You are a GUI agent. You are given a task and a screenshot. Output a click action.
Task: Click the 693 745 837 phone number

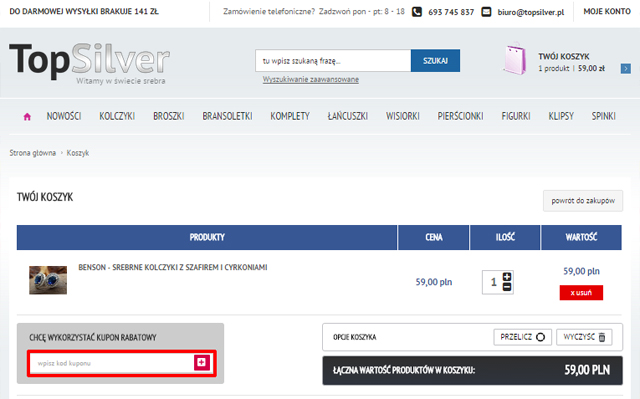point(451,12)
